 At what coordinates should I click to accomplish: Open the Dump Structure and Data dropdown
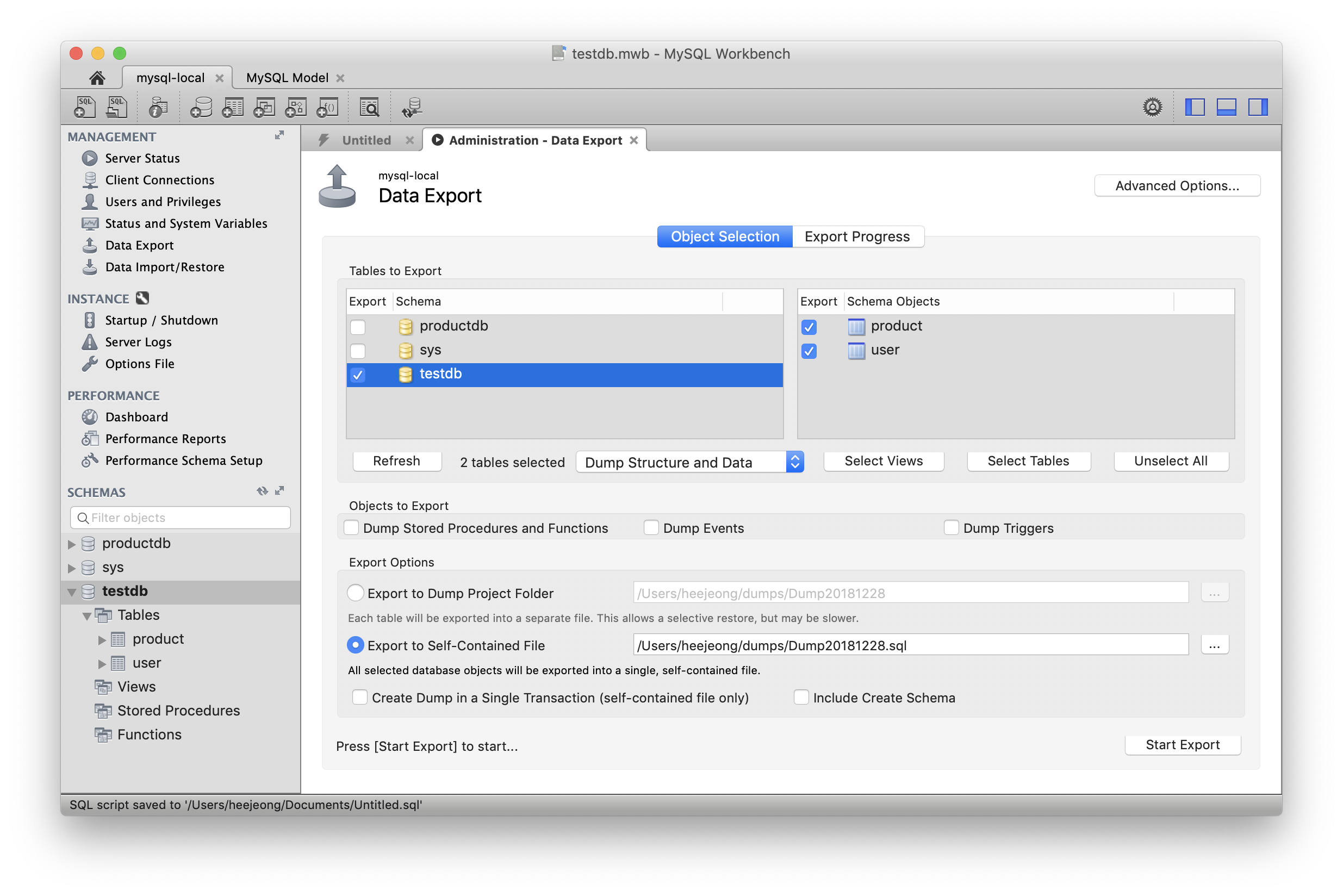(690, 462)
